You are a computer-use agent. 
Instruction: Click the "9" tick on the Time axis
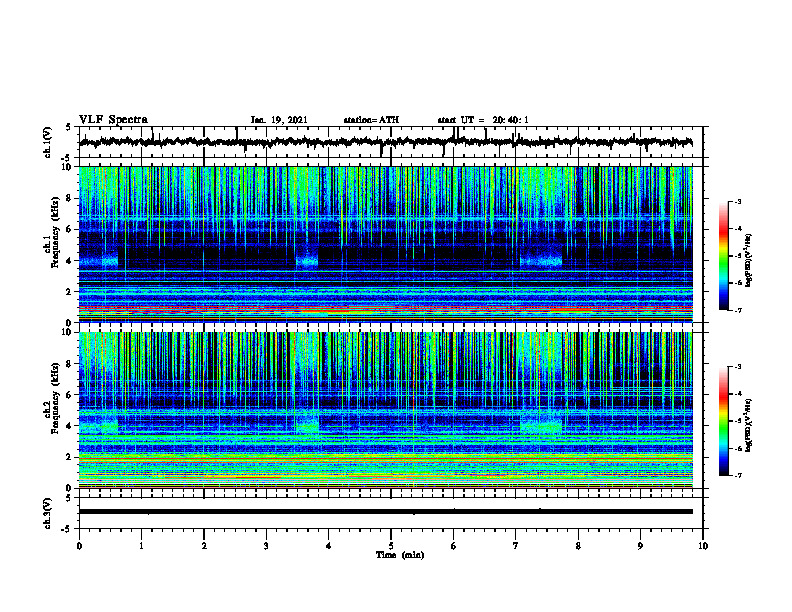(640, 546)
